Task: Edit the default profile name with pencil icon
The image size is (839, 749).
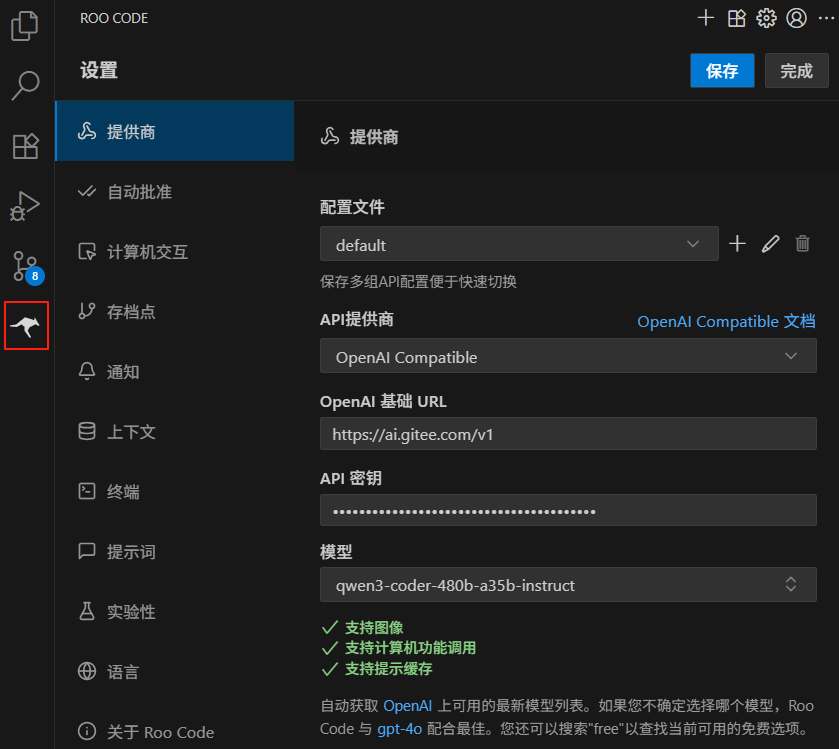Action: [x=770, y=243]
